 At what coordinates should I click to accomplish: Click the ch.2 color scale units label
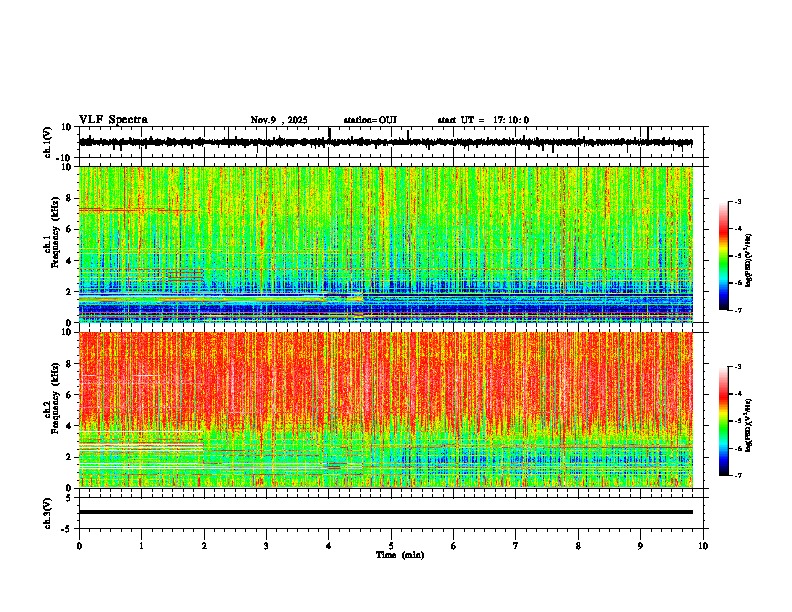(748, 425)
